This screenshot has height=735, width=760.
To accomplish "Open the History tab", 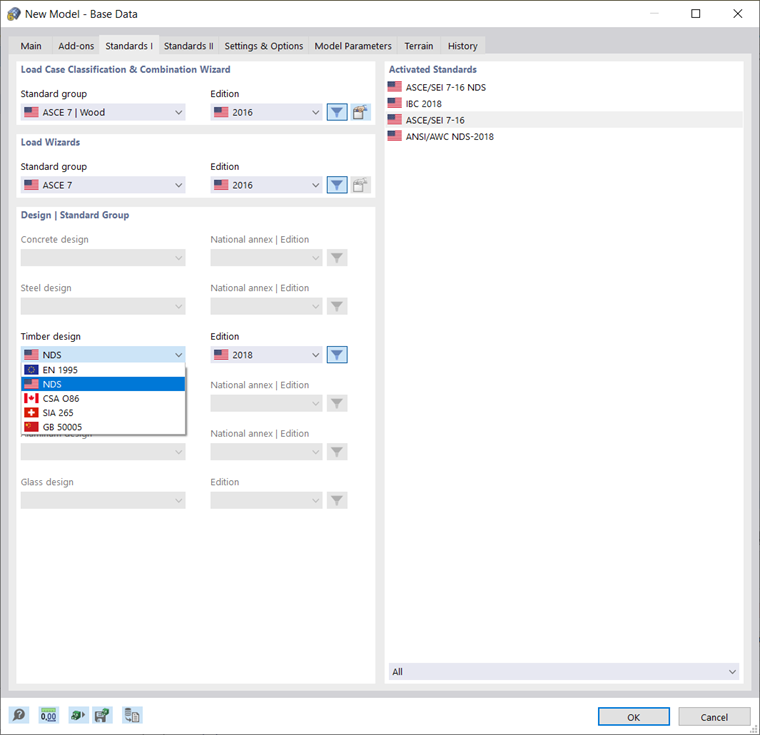I will (462, 46).
